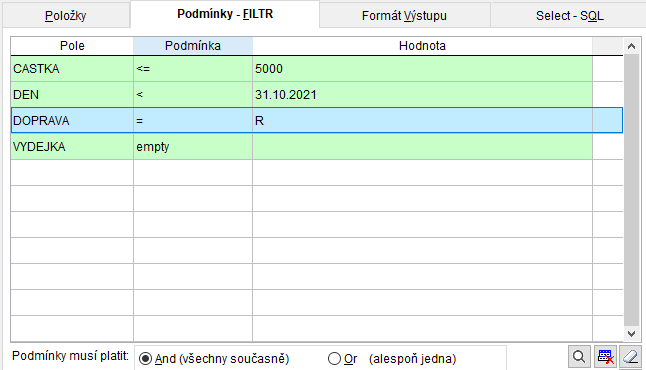646x370 pixels.
Task: Click the Podmínka column header
Action: point(193,46)
